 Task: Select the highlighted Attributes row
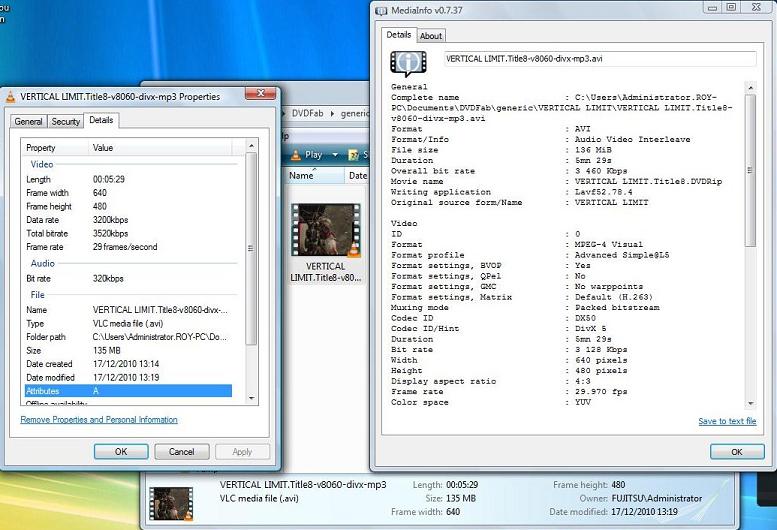coord(128,391)
